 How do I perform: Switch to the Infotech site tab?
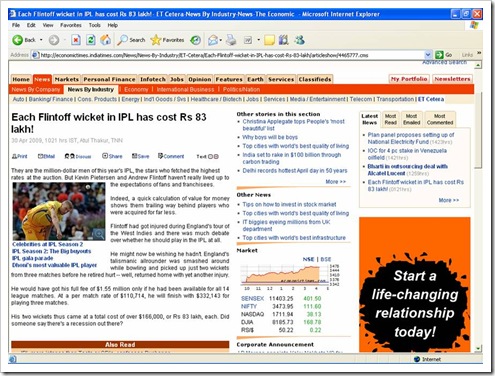point(153,79)
